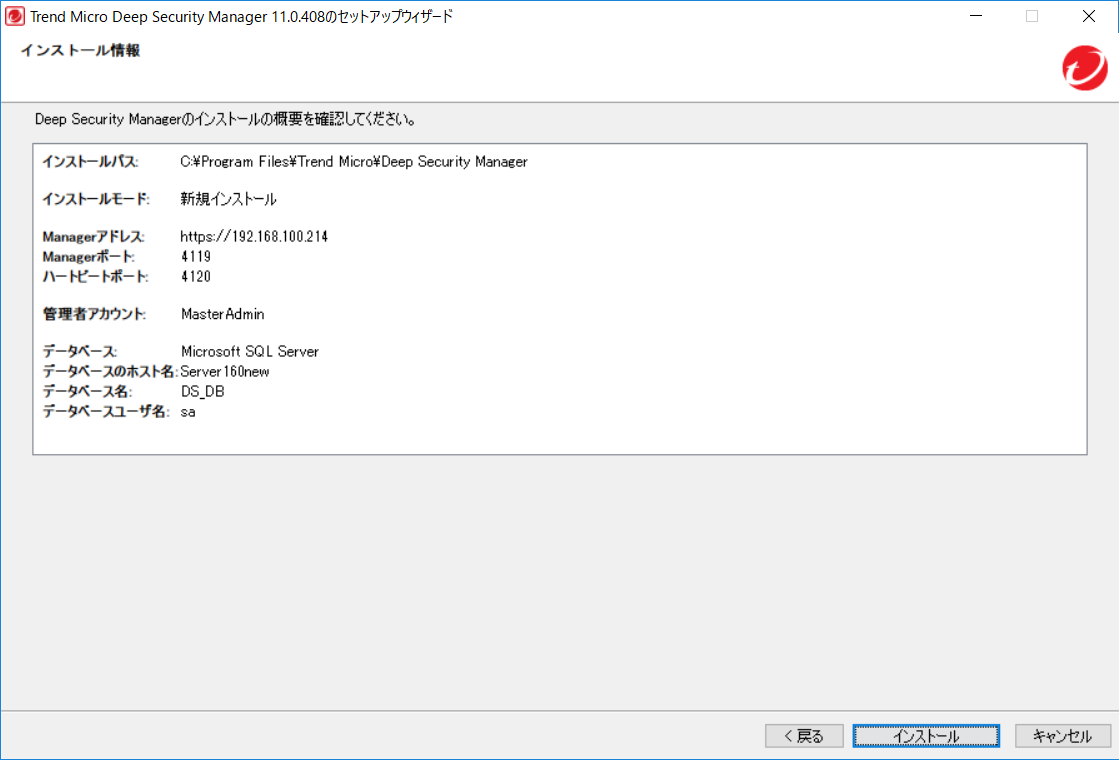Image resolution: width=1119 pixels, height=760 pixels.
Task: Select the install path C:¥Program Files¥Trend Micro¥Deep Security Manager
Action: pos(354,162)
